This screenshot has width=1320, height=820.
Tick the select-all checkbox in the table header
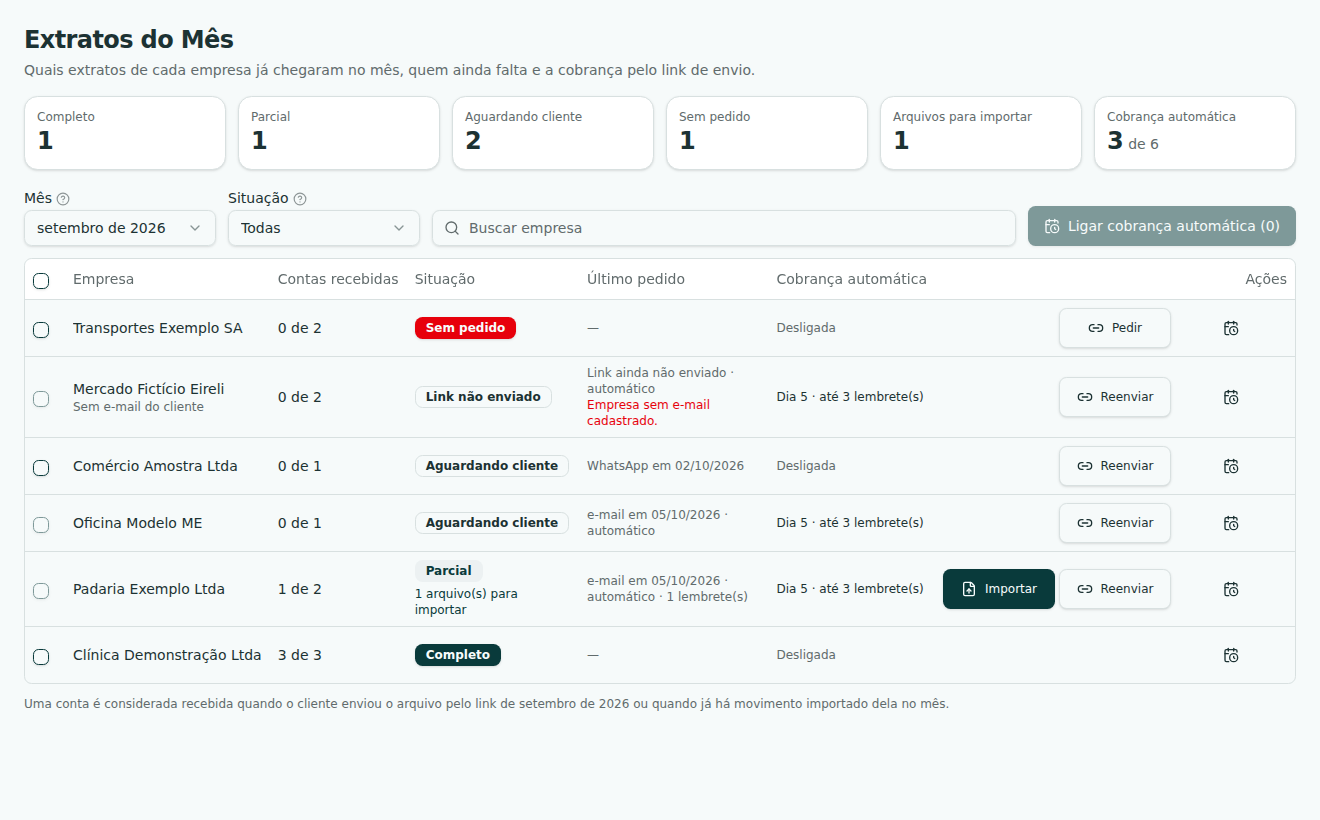(x=41, y=280)
